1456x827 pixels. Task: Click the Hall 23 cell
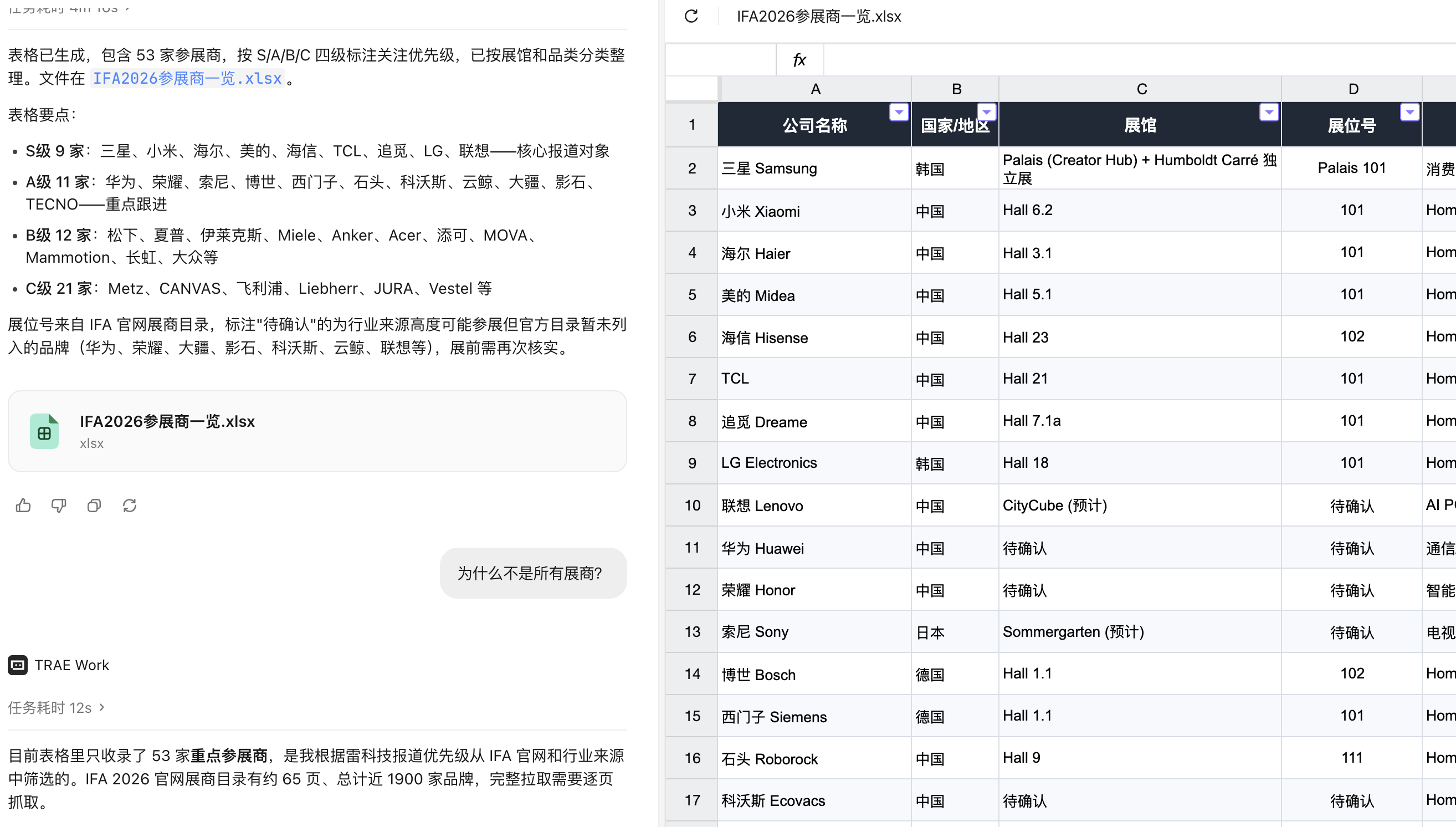click(x=1140, y=337)
